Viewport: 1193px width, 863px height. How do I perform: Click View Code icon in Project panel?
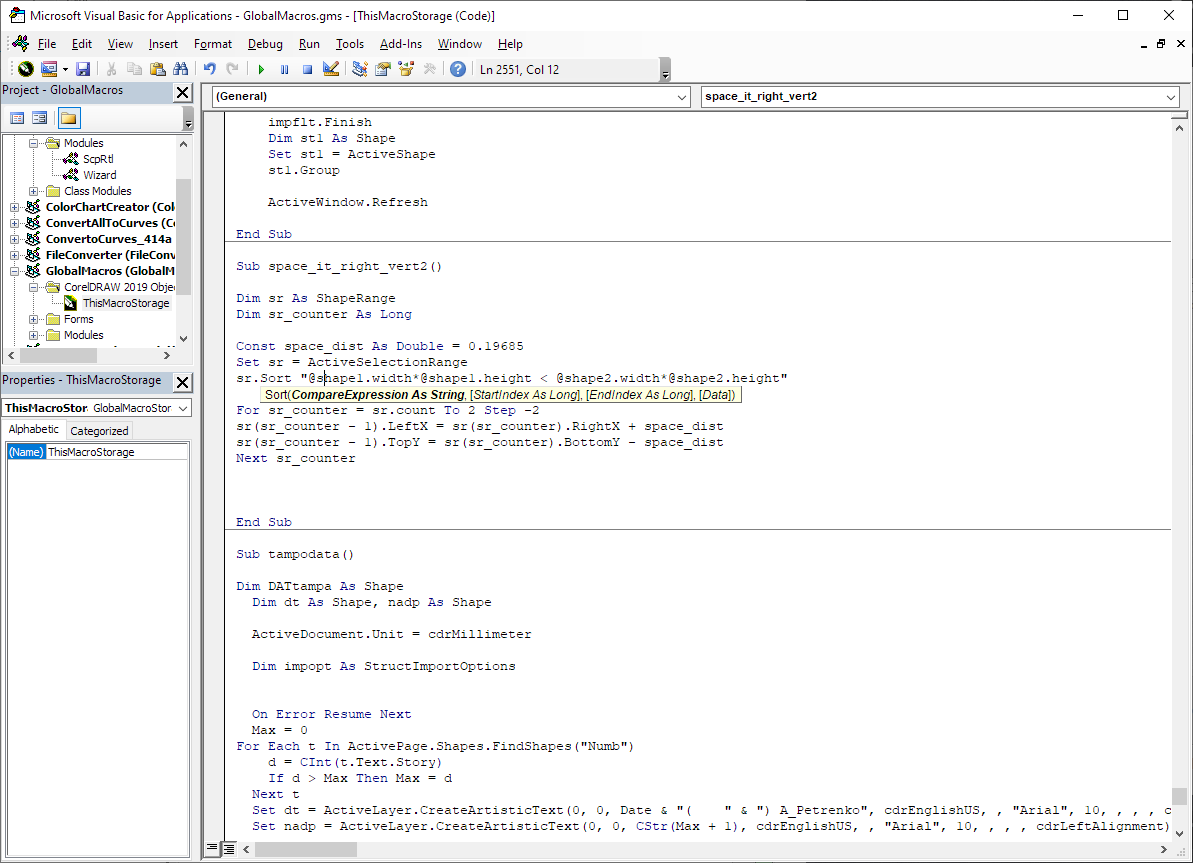(17, 118)
